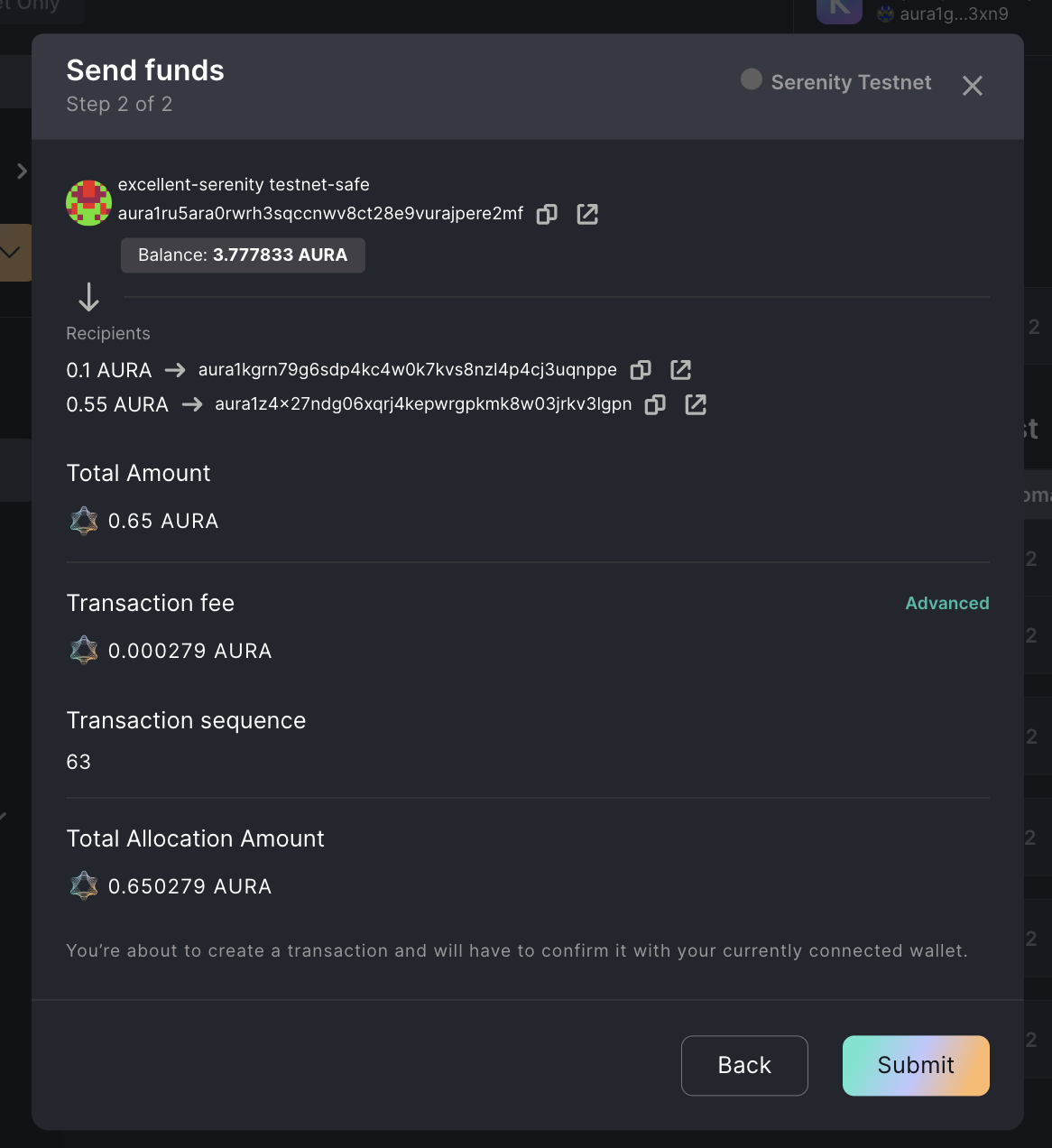Click the down arrow above Recipients
Image resolution: width=1052 pixels, height=1148 pixels.
point(88,297)
